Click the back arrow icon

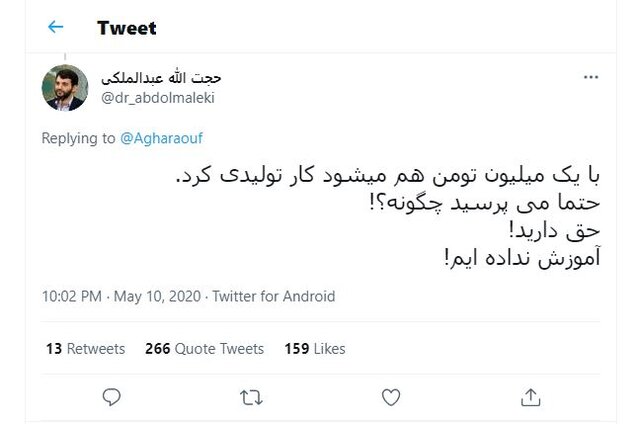[x=55, y=28]
